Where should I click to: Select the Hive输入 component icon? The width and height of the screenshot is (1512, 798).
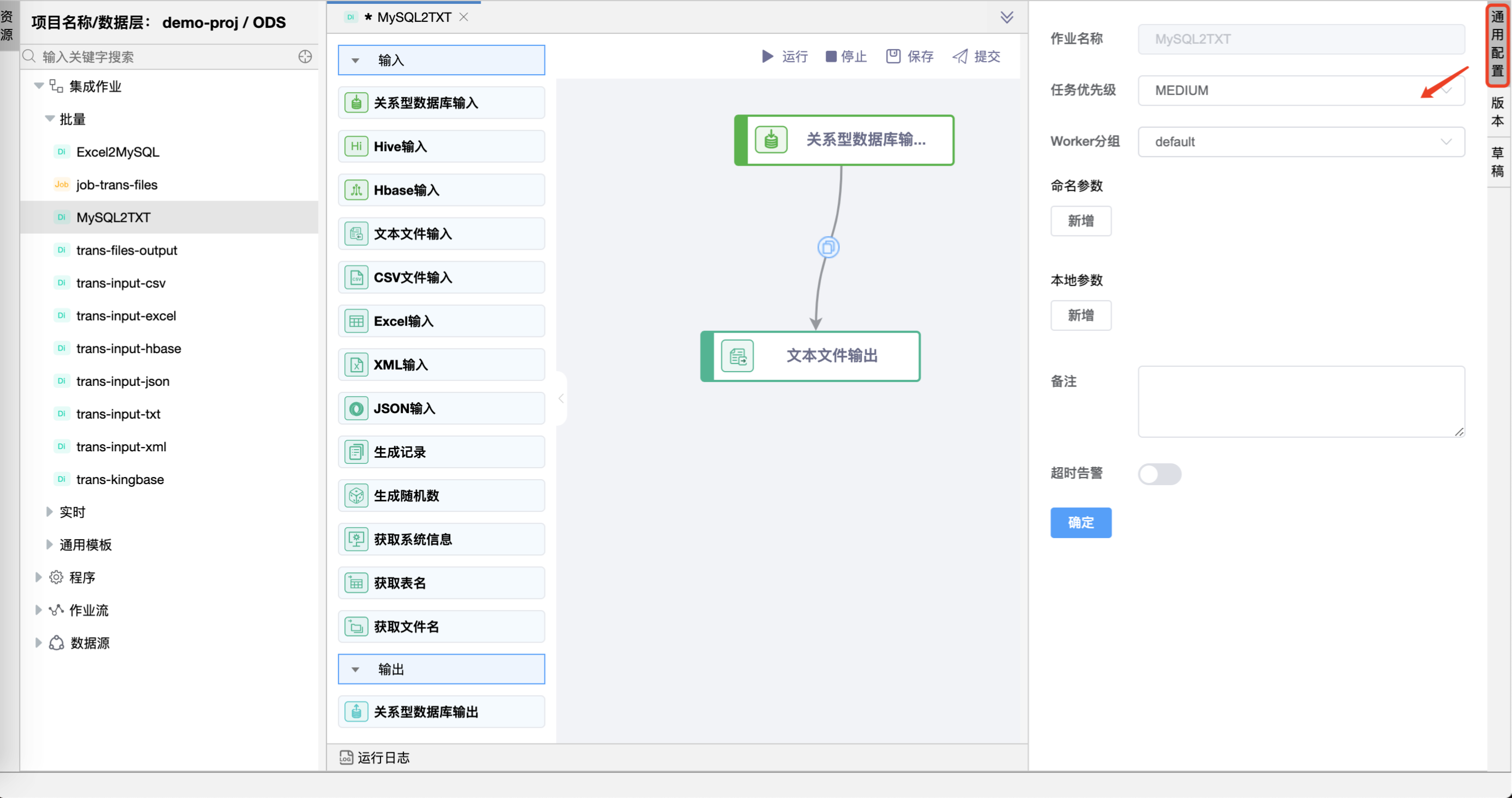(x=356, y=147)
